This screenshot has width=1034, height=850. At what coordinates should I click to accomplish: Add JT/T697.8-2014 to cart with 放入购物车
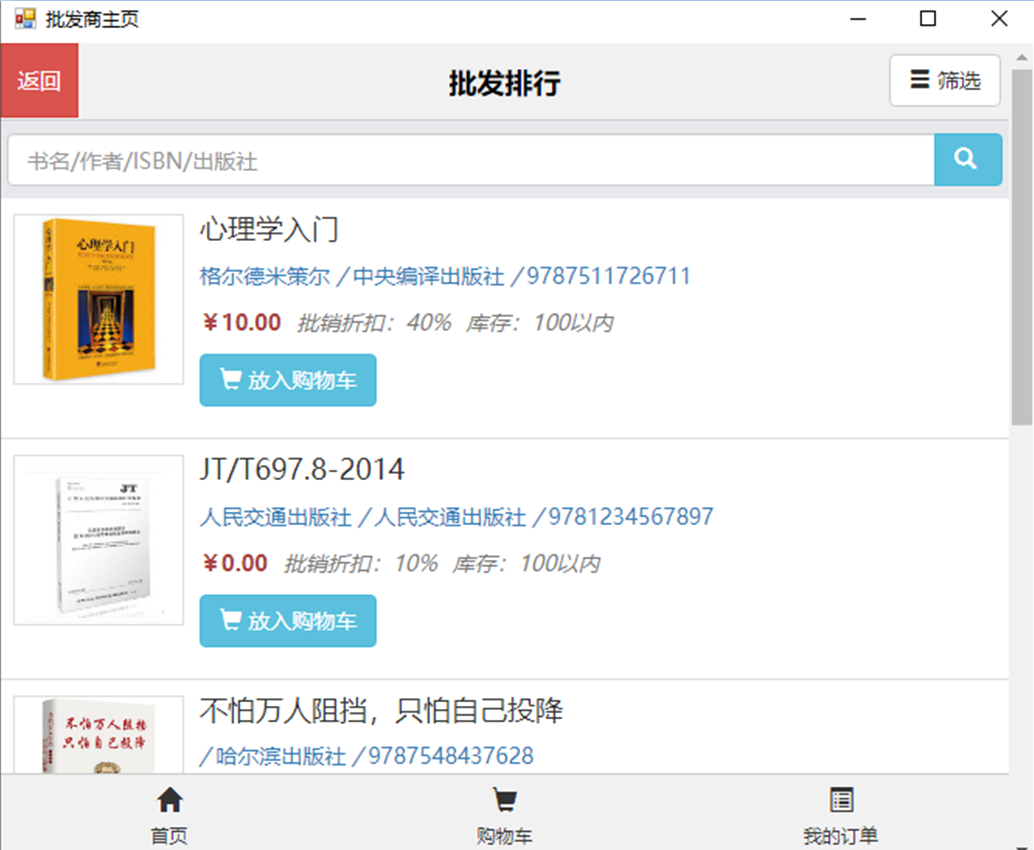(x=288, y=621)
